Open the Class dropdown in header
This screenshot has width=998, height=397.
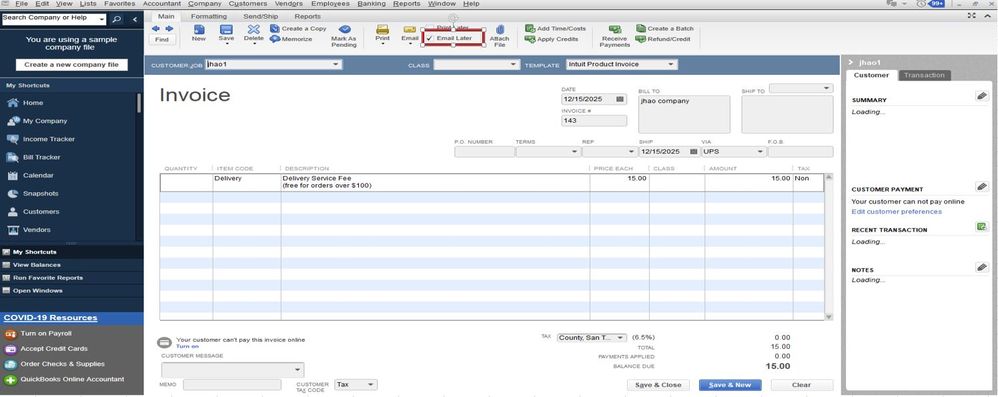click(x=514, y=64)
